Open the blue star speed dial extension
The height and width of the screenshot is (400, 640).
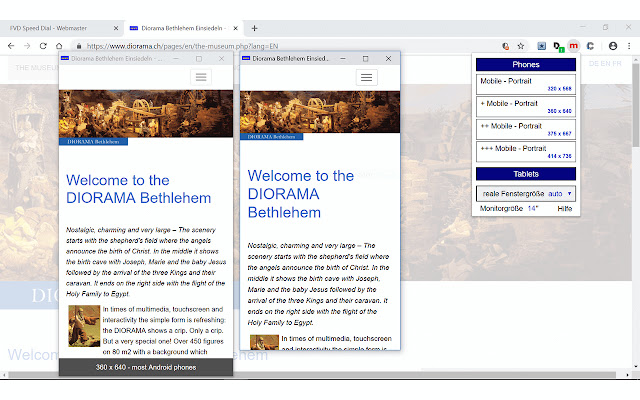point(542,46)
